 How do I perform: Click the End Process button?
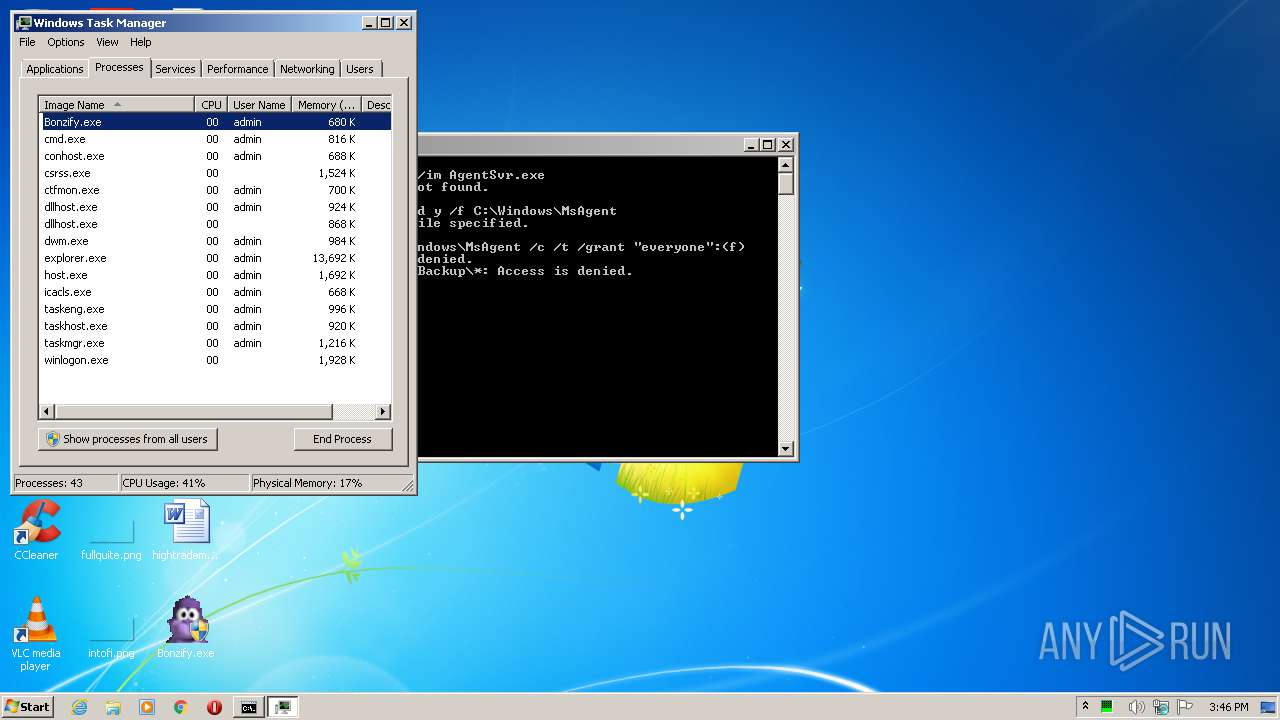pyautogui.click(x=342, y=439)
